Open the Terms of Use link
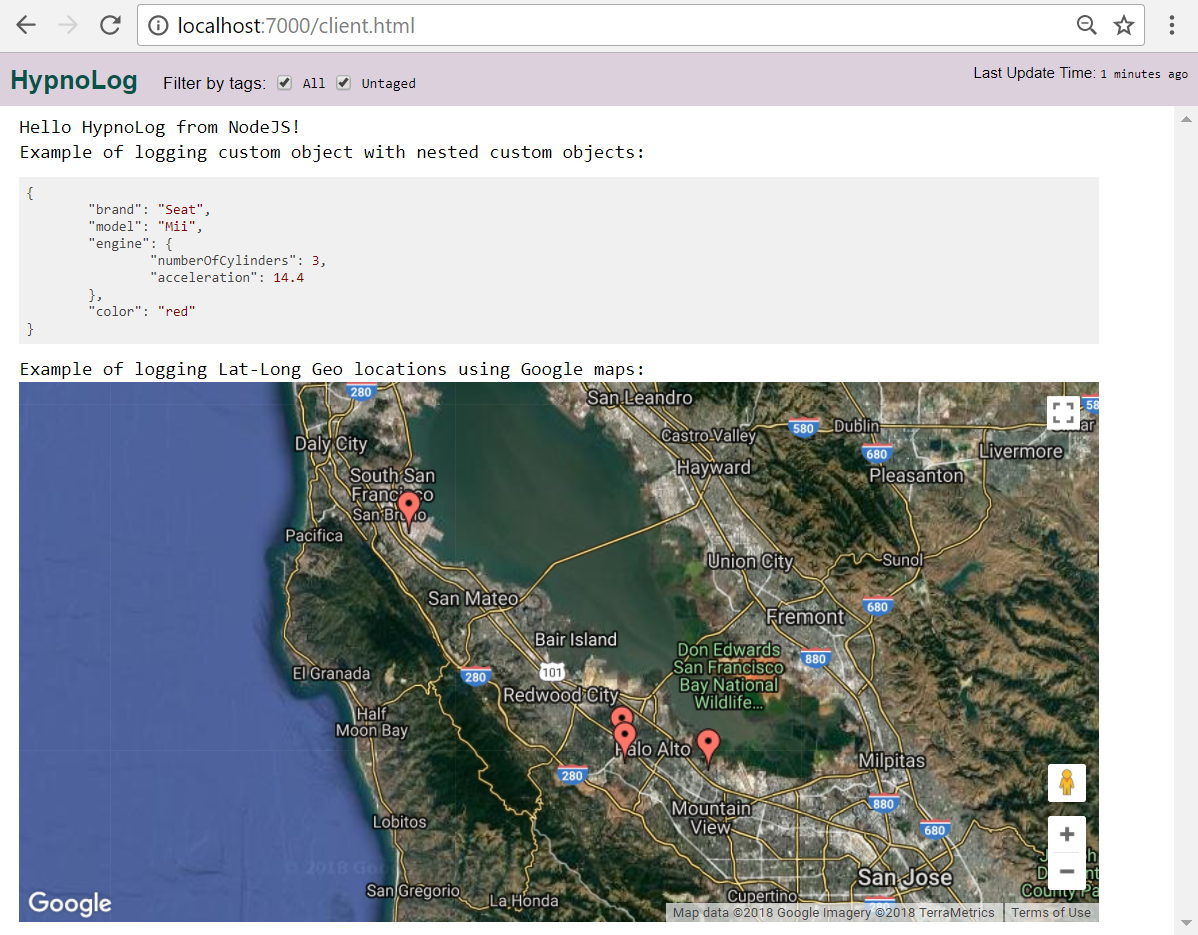This screenshot has height=935, width=1198. coord(1051,912)
